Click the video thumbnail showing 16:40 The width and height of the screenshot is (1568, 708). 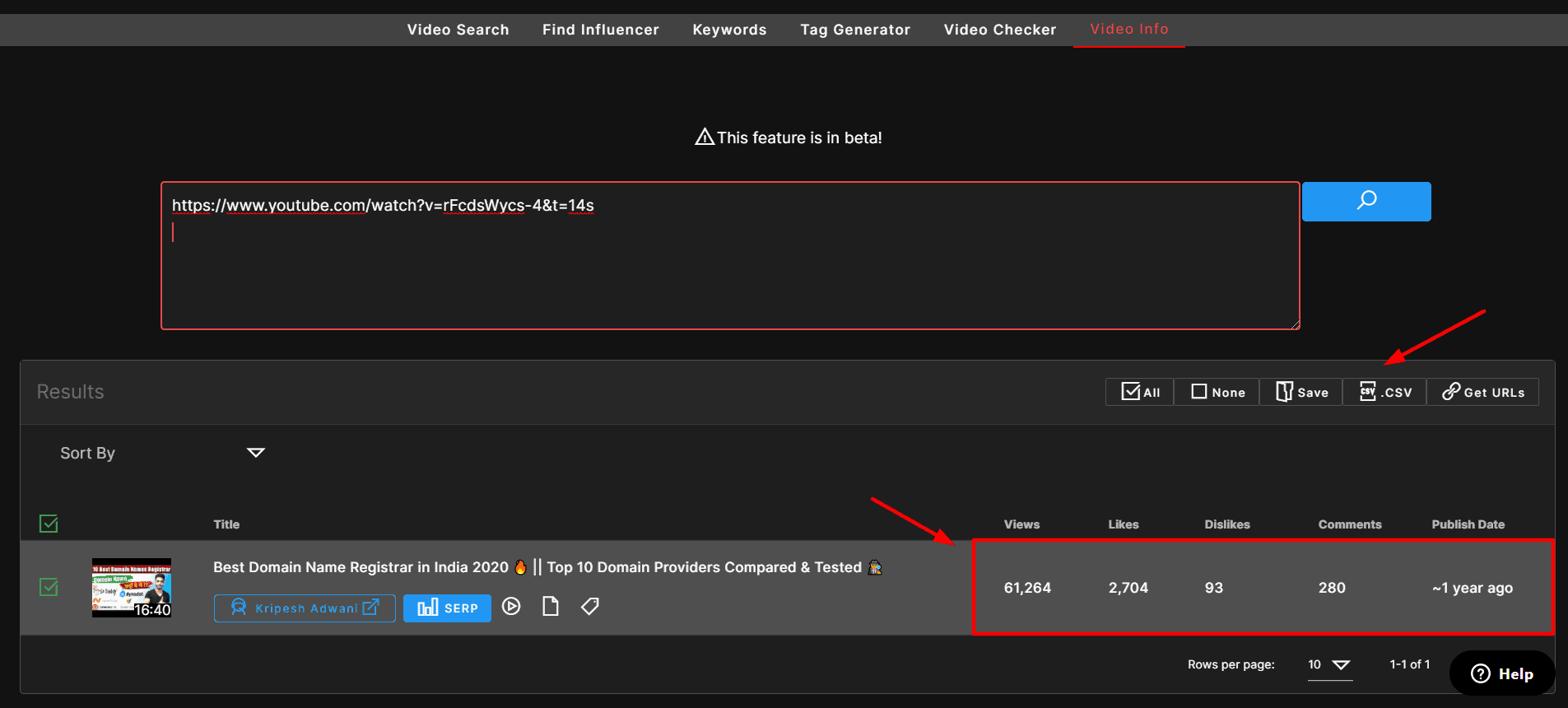[x=132, y=588]
